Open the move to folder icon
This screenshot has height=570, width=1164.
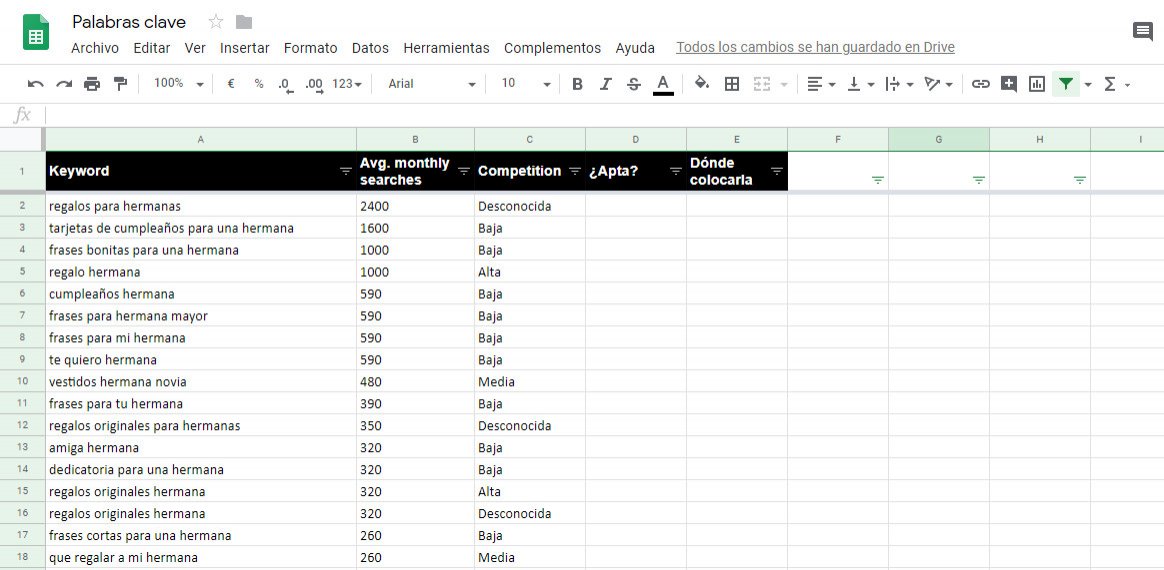point(243,22)
